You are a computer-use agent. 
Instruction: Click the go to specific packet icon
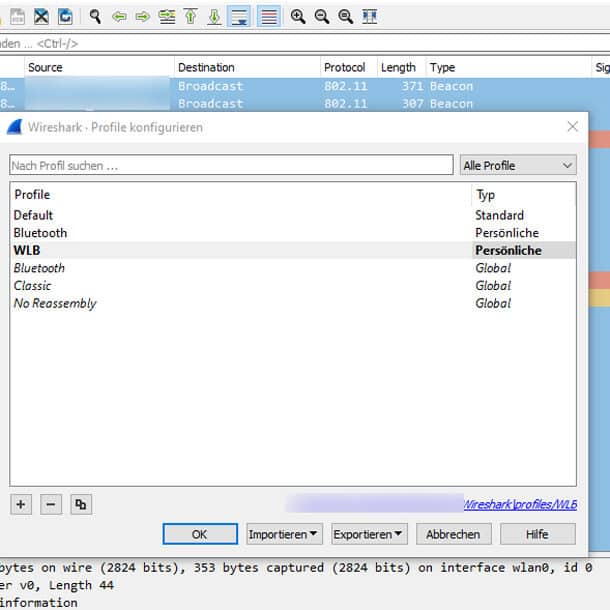(167, 16)
